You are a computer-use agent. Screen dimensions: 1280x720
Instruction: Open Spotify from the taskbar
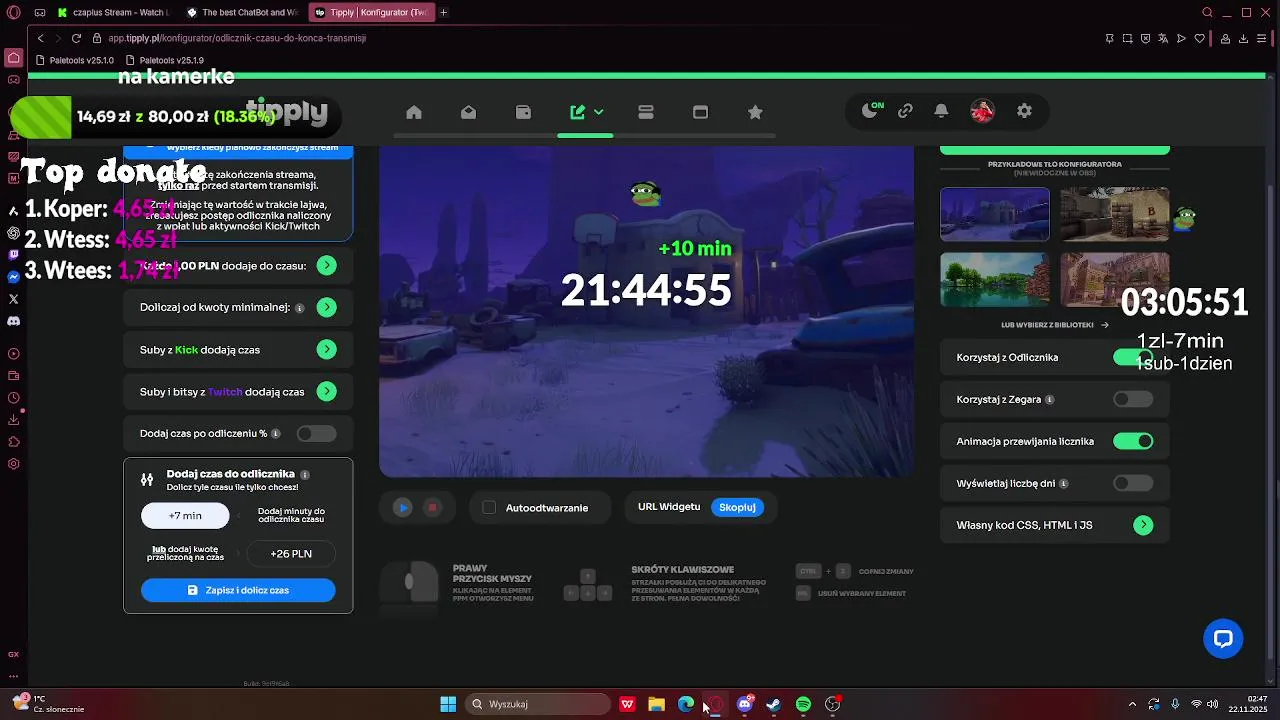[x=803, y=704]
